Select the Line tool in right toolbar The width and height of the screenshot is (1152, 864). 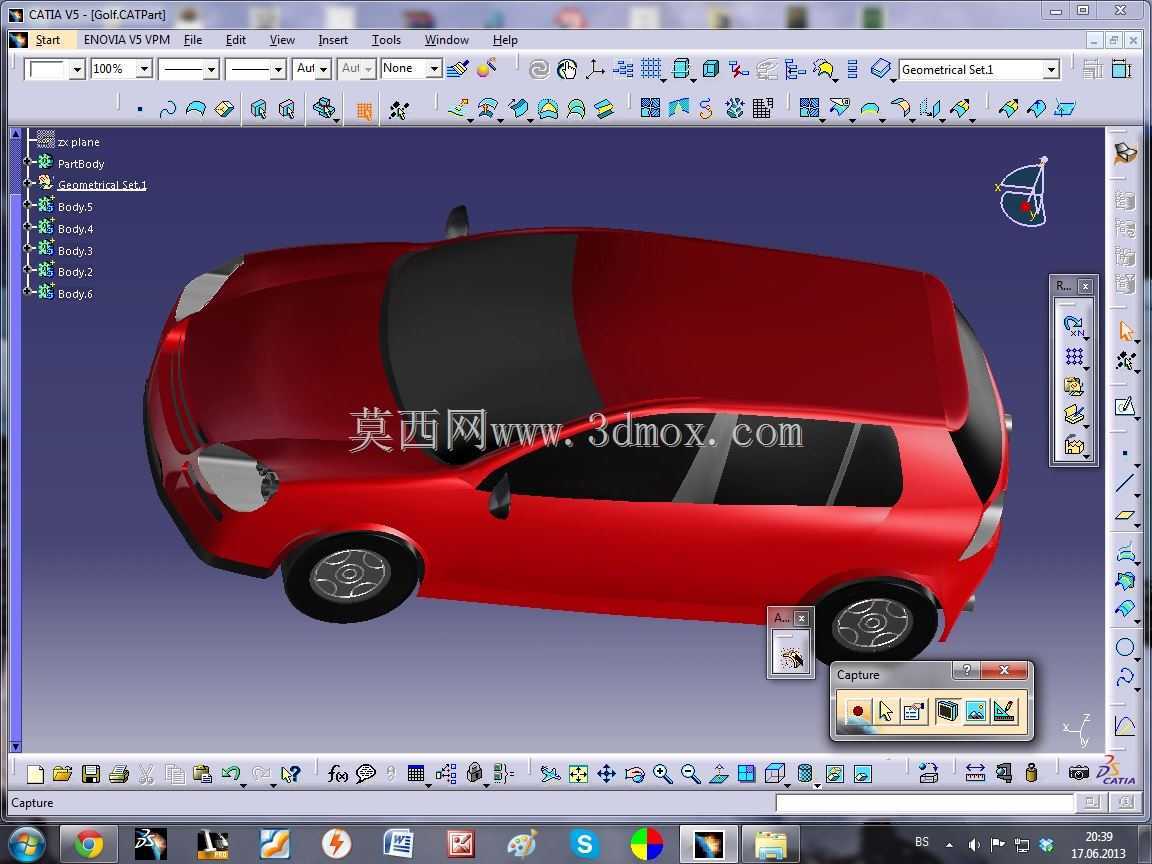[1125, 483]
